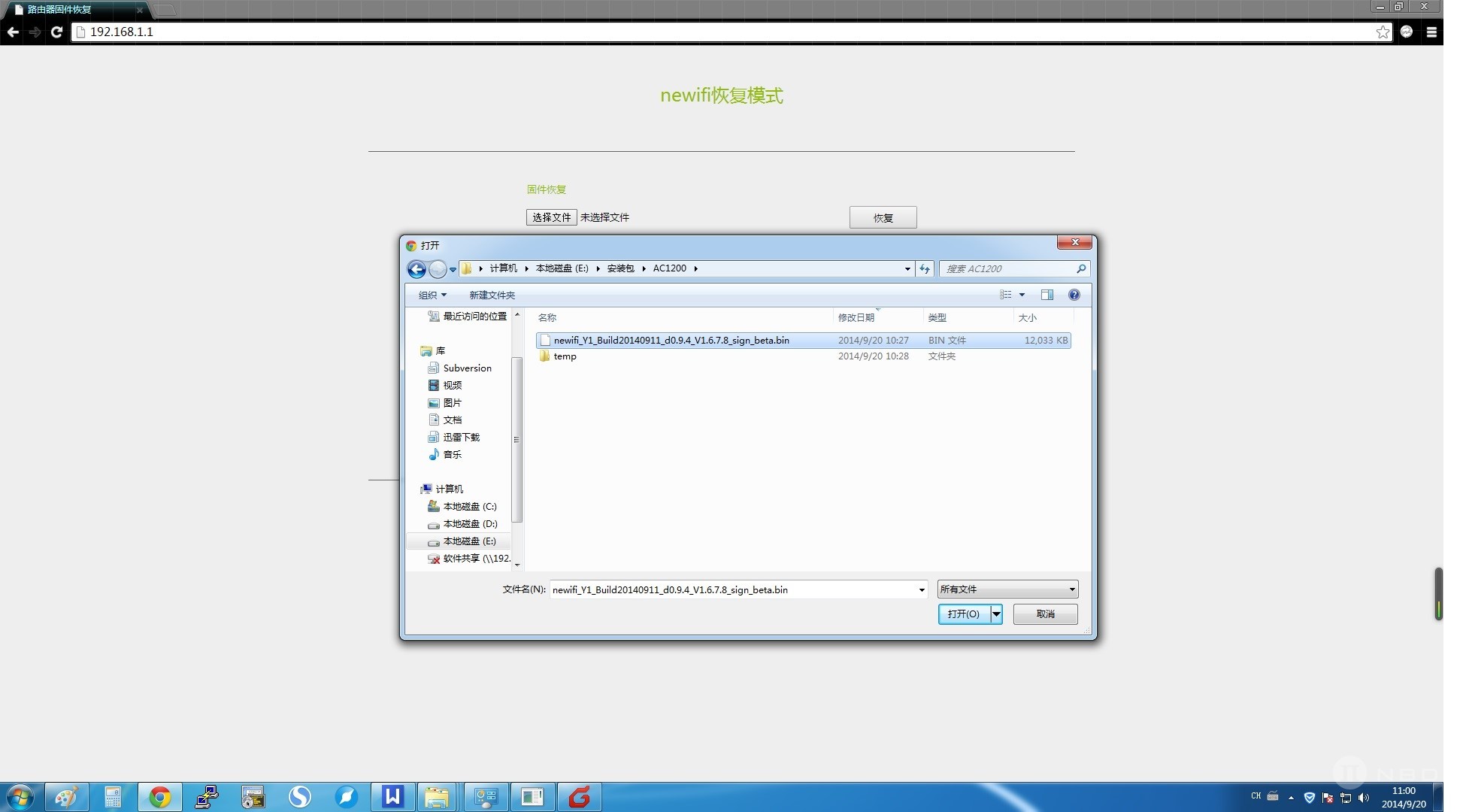1460x812 pixels.
Task: Click the dialog back navigation arrow
Action: pyautogui.click(x=416, y=269)
